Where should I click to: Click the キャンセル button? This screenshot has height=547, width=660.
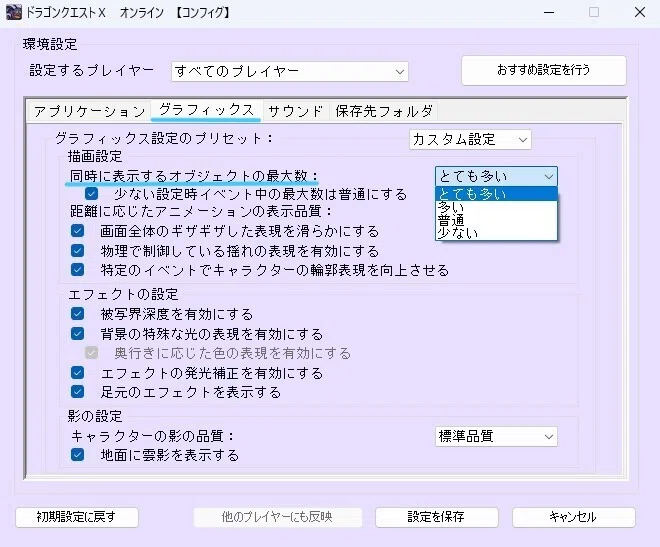pos(573,517)
